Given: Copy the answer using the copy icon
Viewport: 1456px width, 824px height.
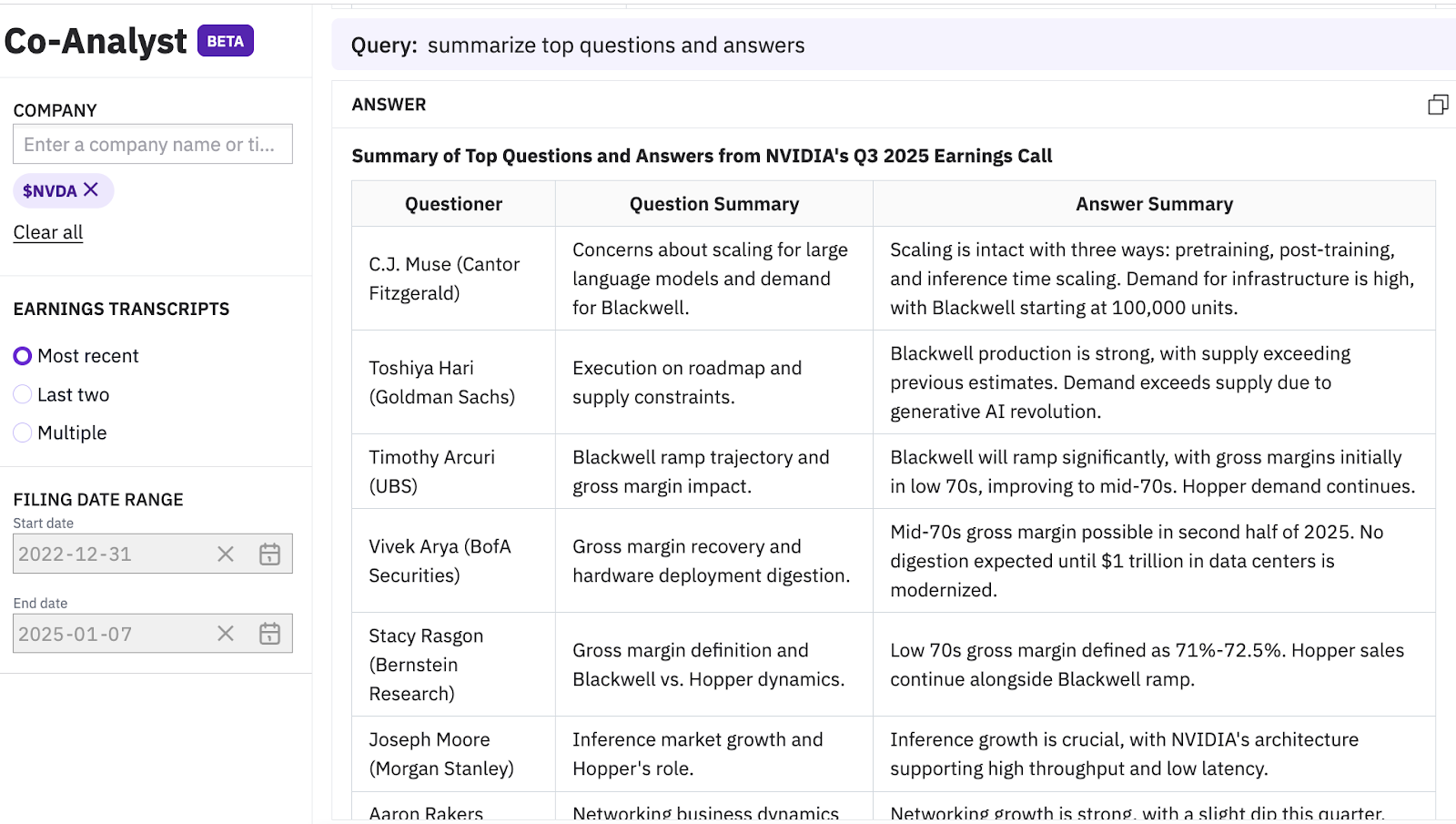Looking at the screenshot, I should (x=1438, y=105).
